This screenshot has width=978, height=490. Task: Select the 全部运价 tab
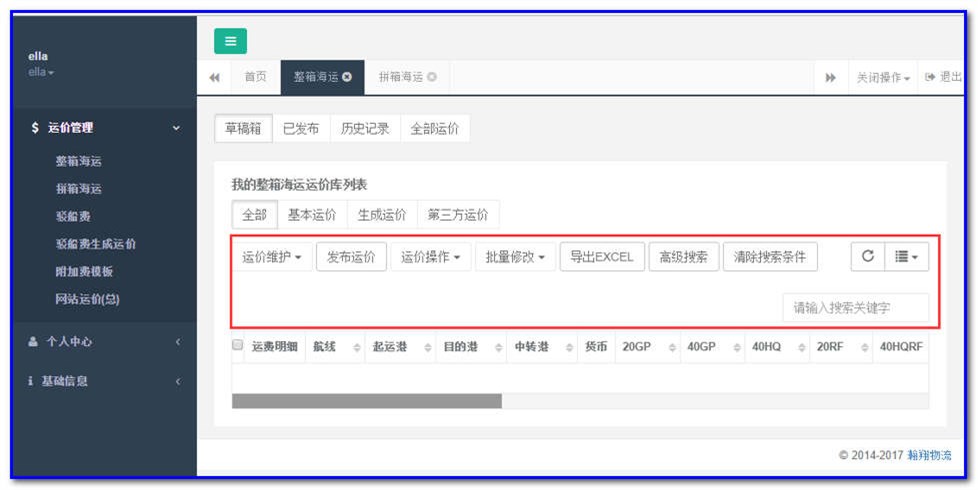pyautogui.click(x=435, y=129)
